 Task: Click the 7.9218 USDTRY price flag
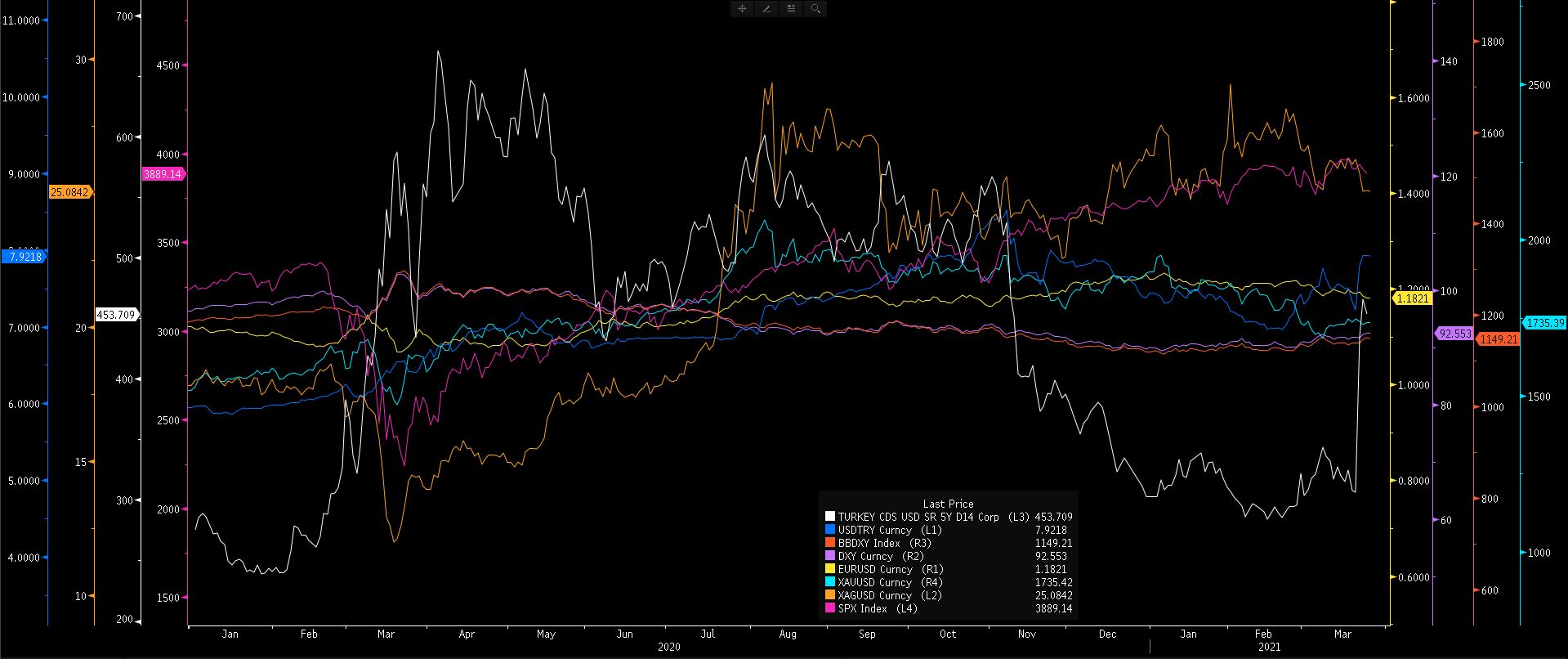click(x=24, y=257)
